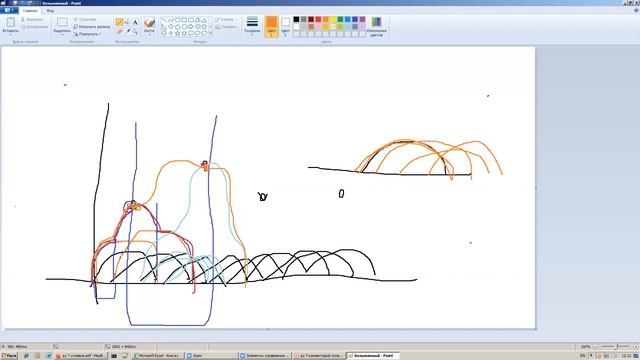Open the shape Fill dropdown
This screenshot has height=360, width=640.
(226, 27)
